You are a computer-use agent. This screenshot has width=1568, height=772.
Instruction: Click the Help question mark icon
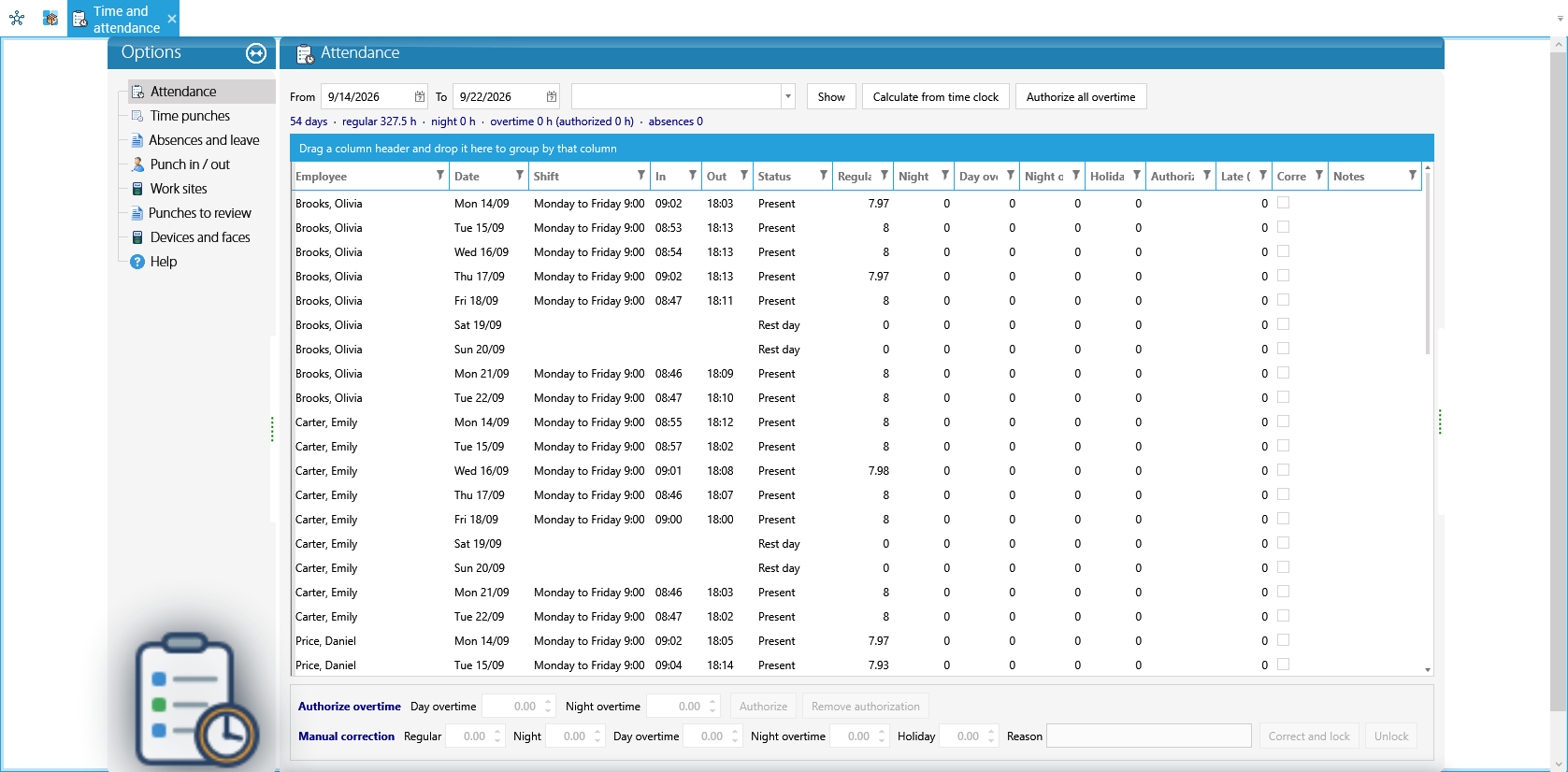coord(137,262)
